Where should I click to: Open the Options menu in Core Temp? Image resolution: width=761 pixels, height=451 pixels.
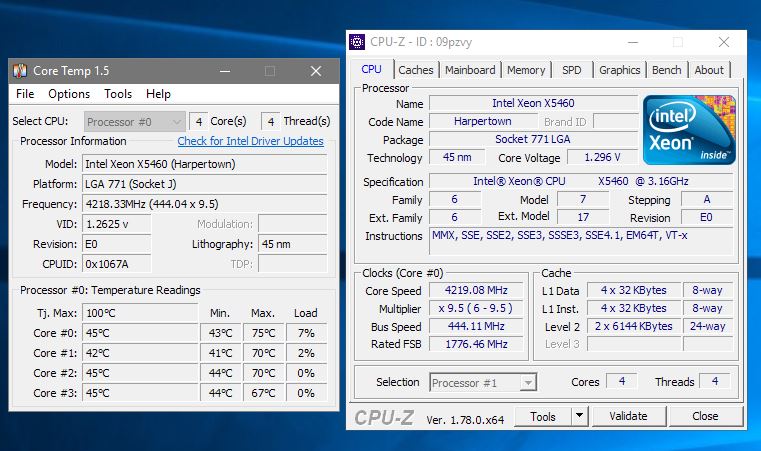[x=69, y=94]
